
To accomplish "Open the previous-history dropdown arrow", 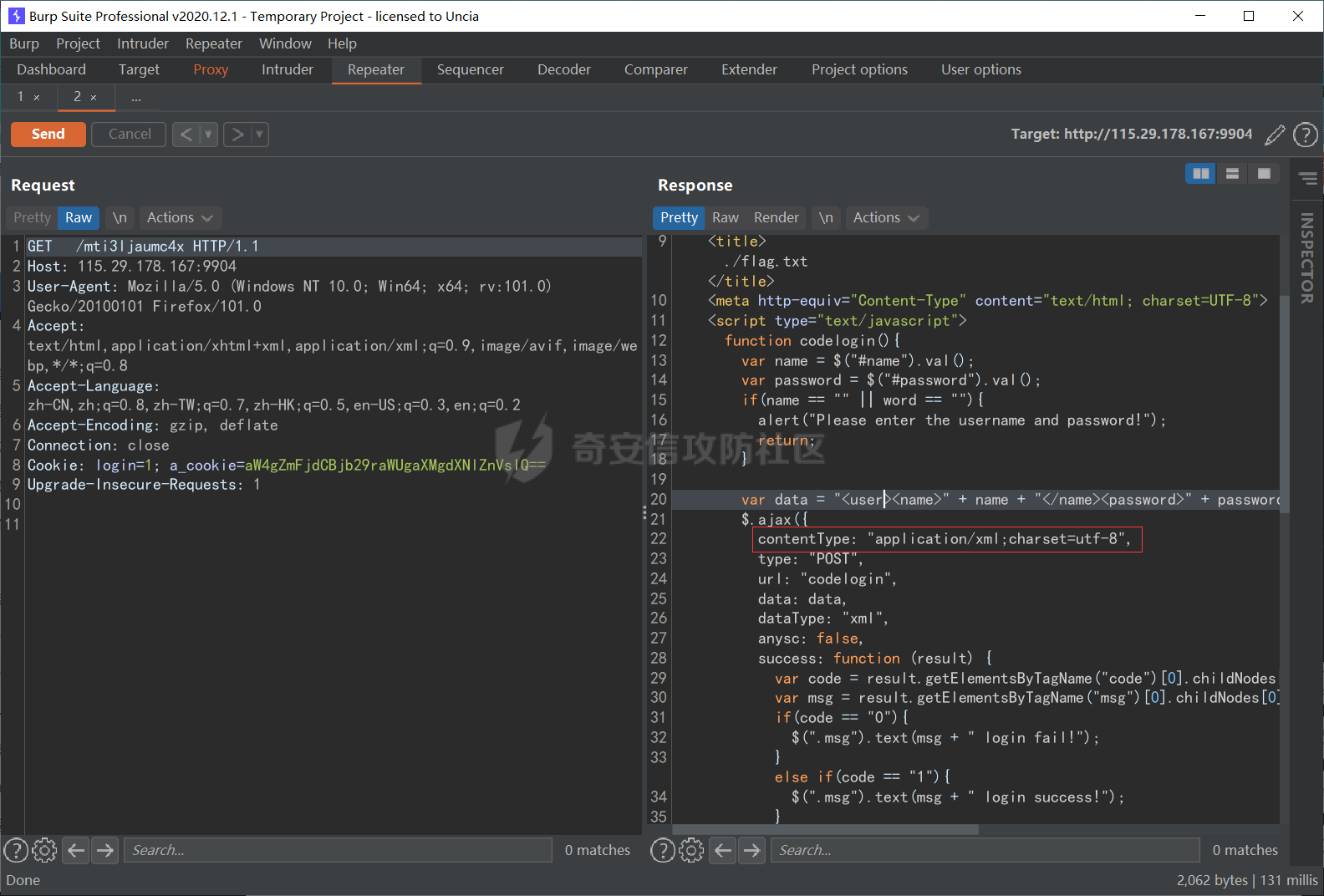I will tap(209, 134).
